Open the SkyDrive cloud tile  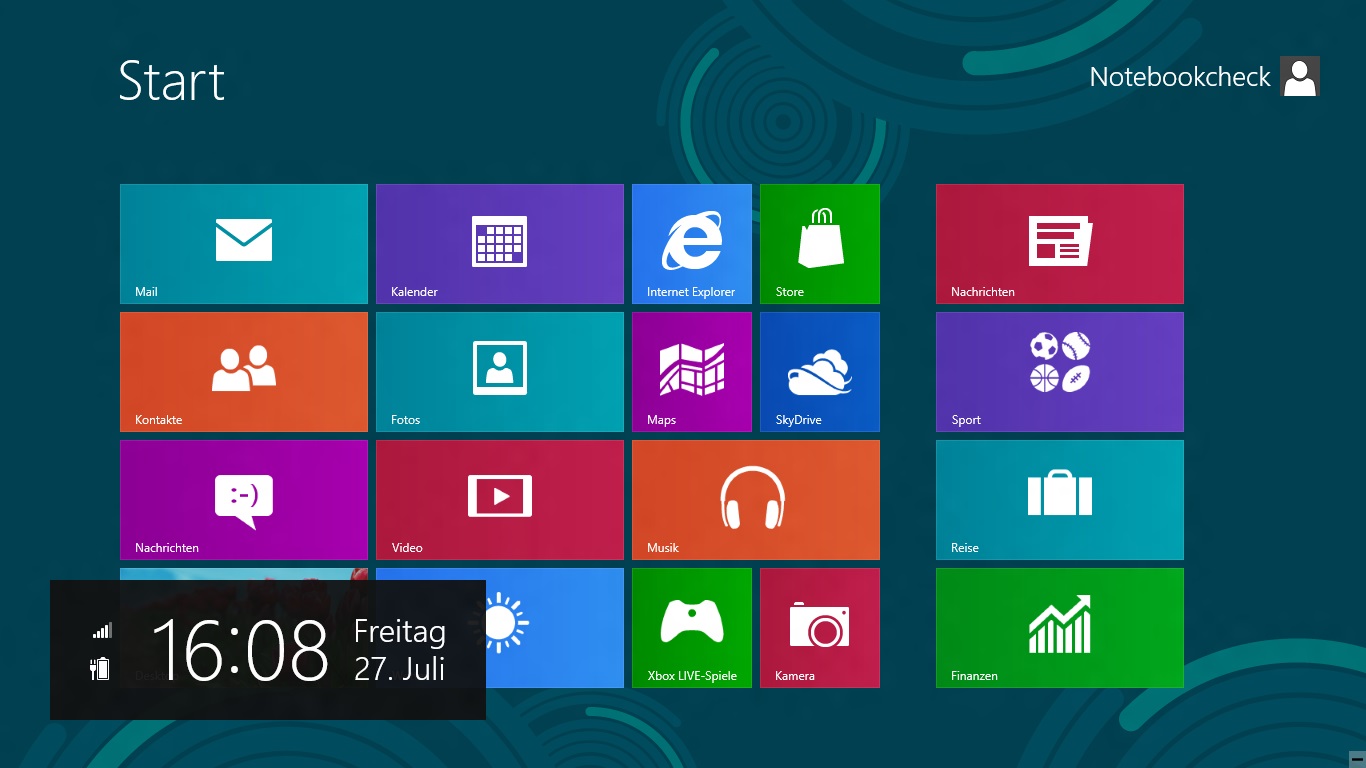820,372
